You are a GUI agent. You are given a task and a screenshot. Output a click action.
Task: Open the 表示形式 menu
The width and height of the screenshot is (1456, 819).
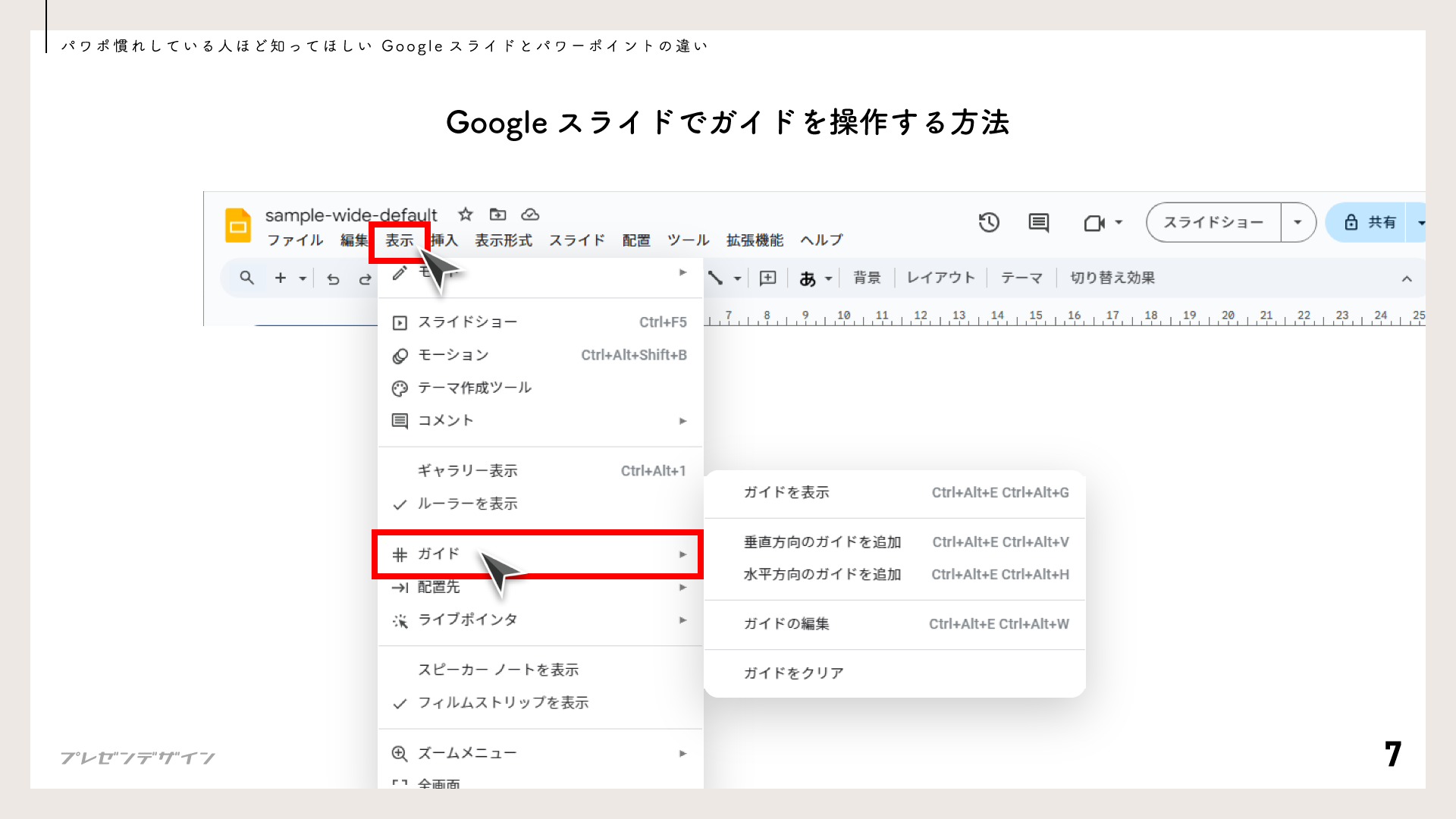point(504,240)
